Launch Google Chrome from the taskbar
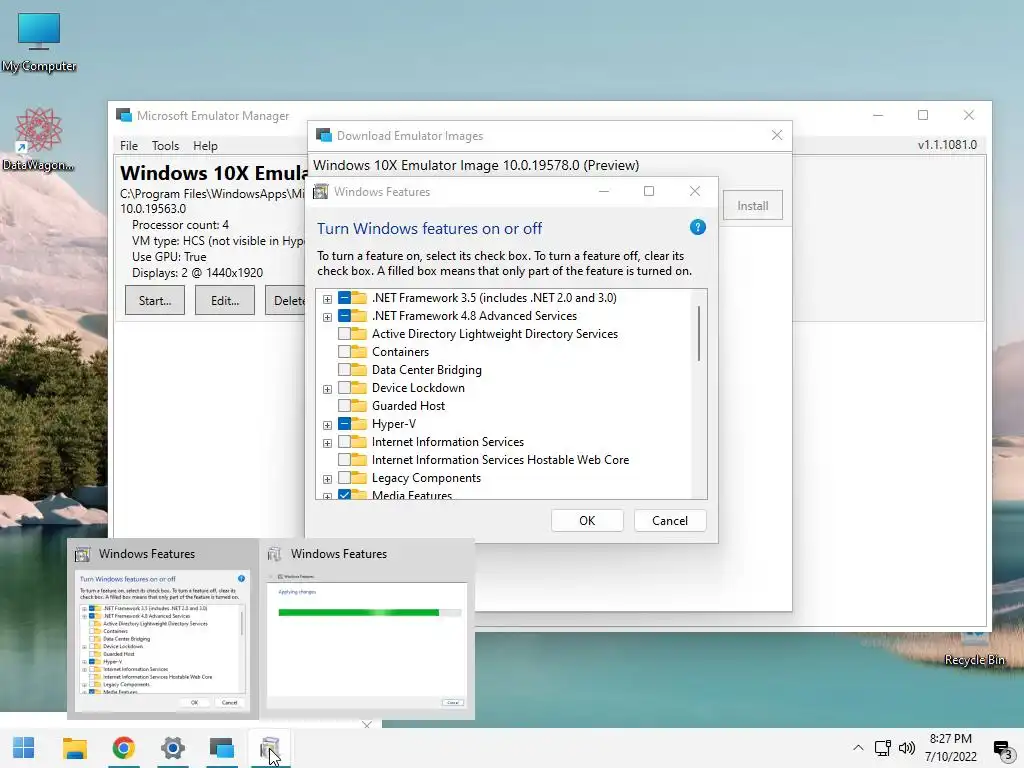The image size is (1024, 768). click(x=123, y=748)
